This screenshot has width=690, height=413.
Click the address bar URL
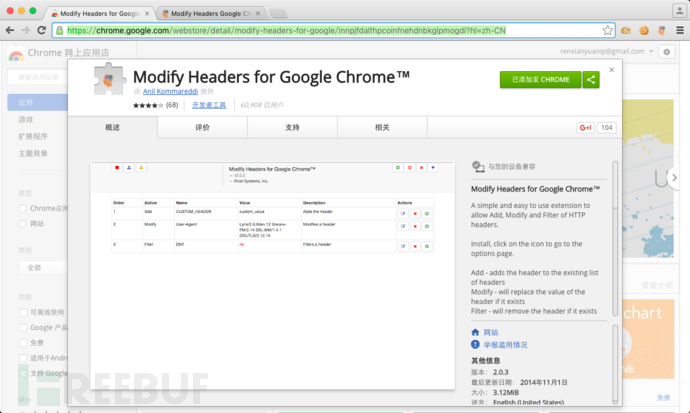click(286, 30)
